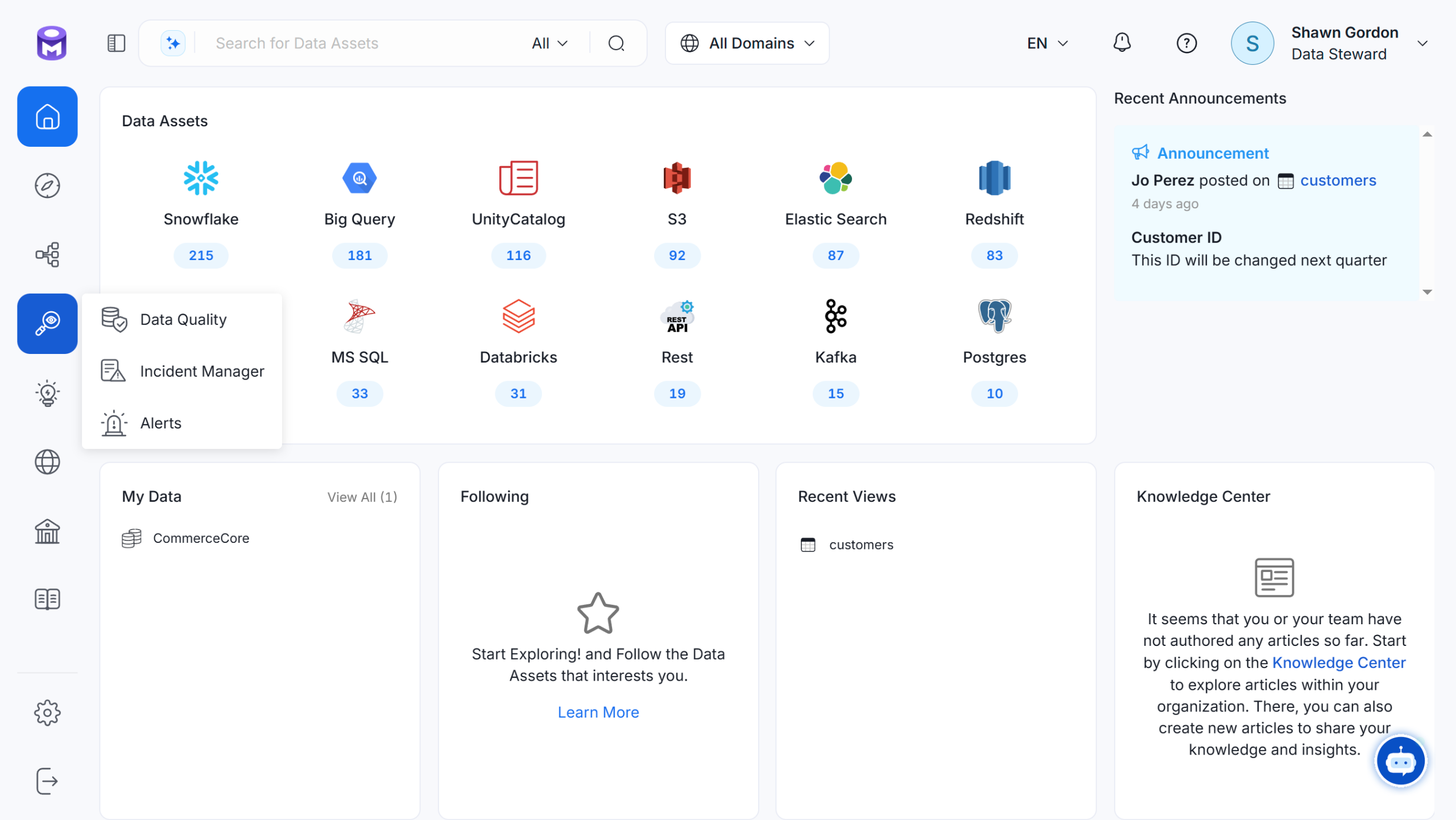
Task: Open the Lineage icon in sidebar
Action: point(47,254)
